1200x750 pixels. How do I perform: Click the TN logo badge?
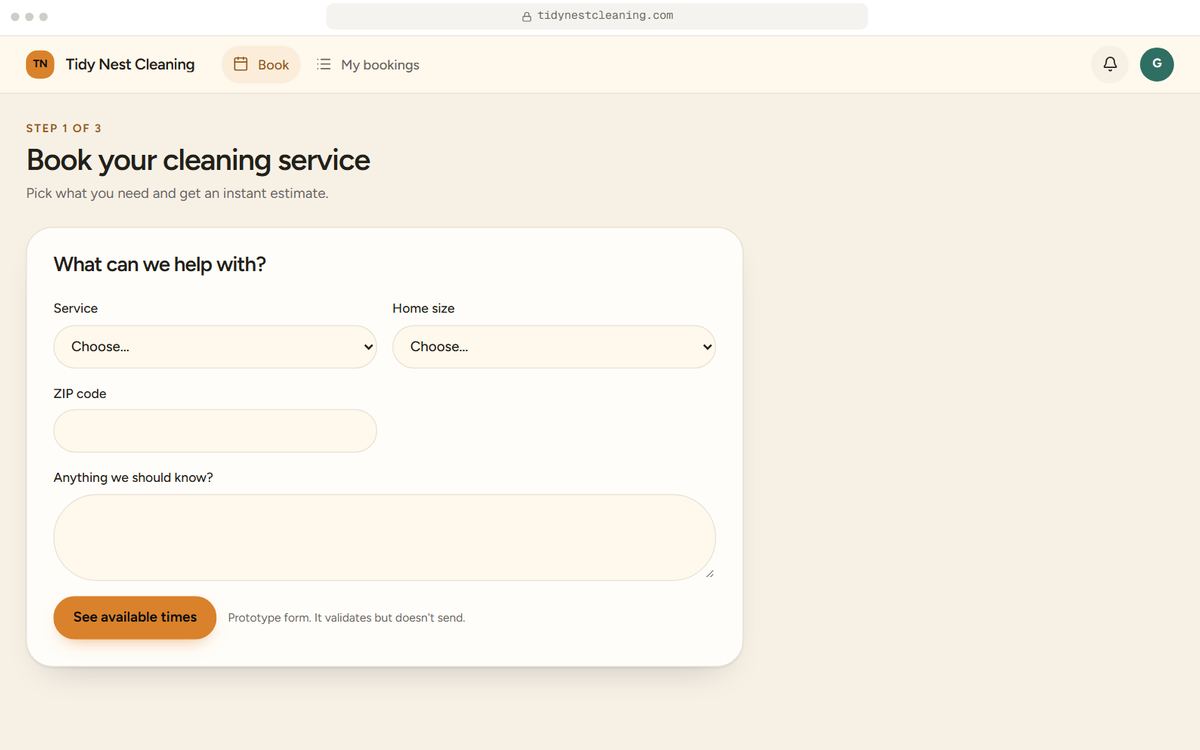[x=40, y=64]
